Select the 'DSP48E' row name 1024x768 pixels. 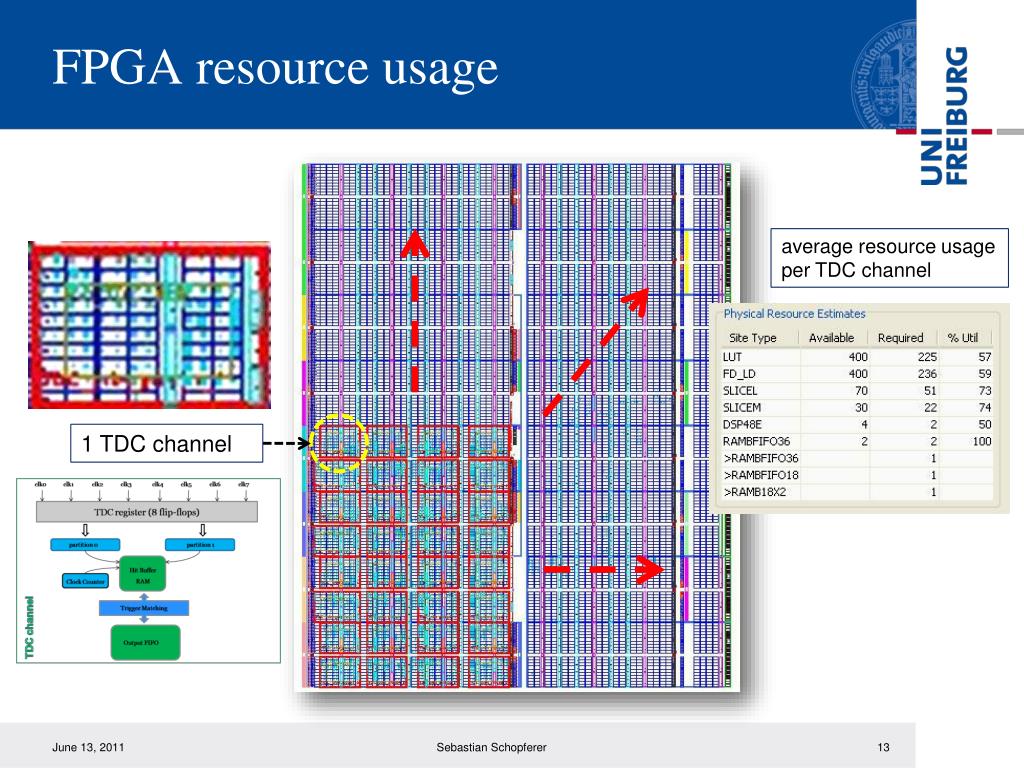coord(742,424)
